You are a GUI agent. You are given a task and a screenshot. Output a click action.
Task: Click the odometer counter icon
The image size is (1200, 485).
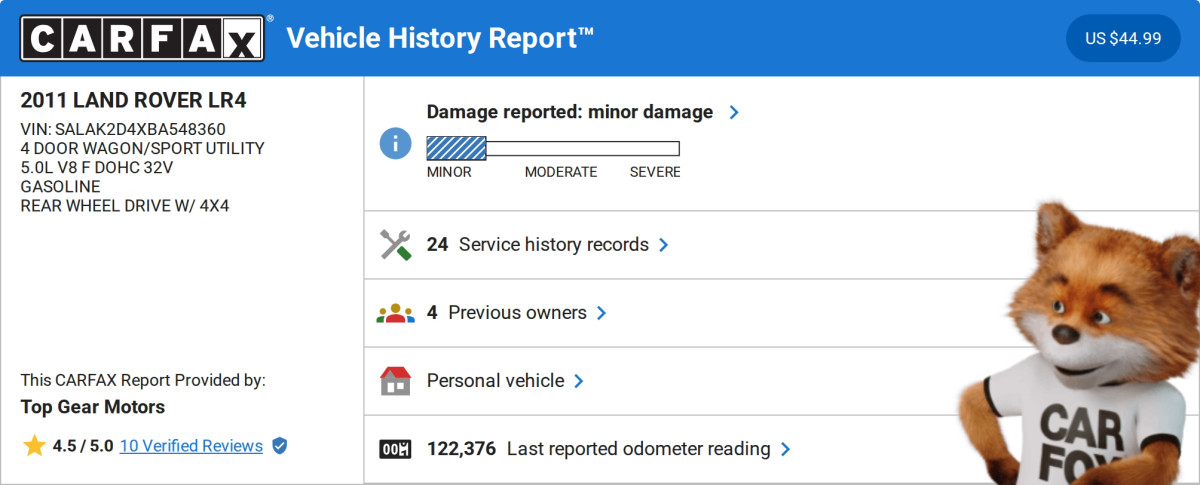click(x=396, y=450)
